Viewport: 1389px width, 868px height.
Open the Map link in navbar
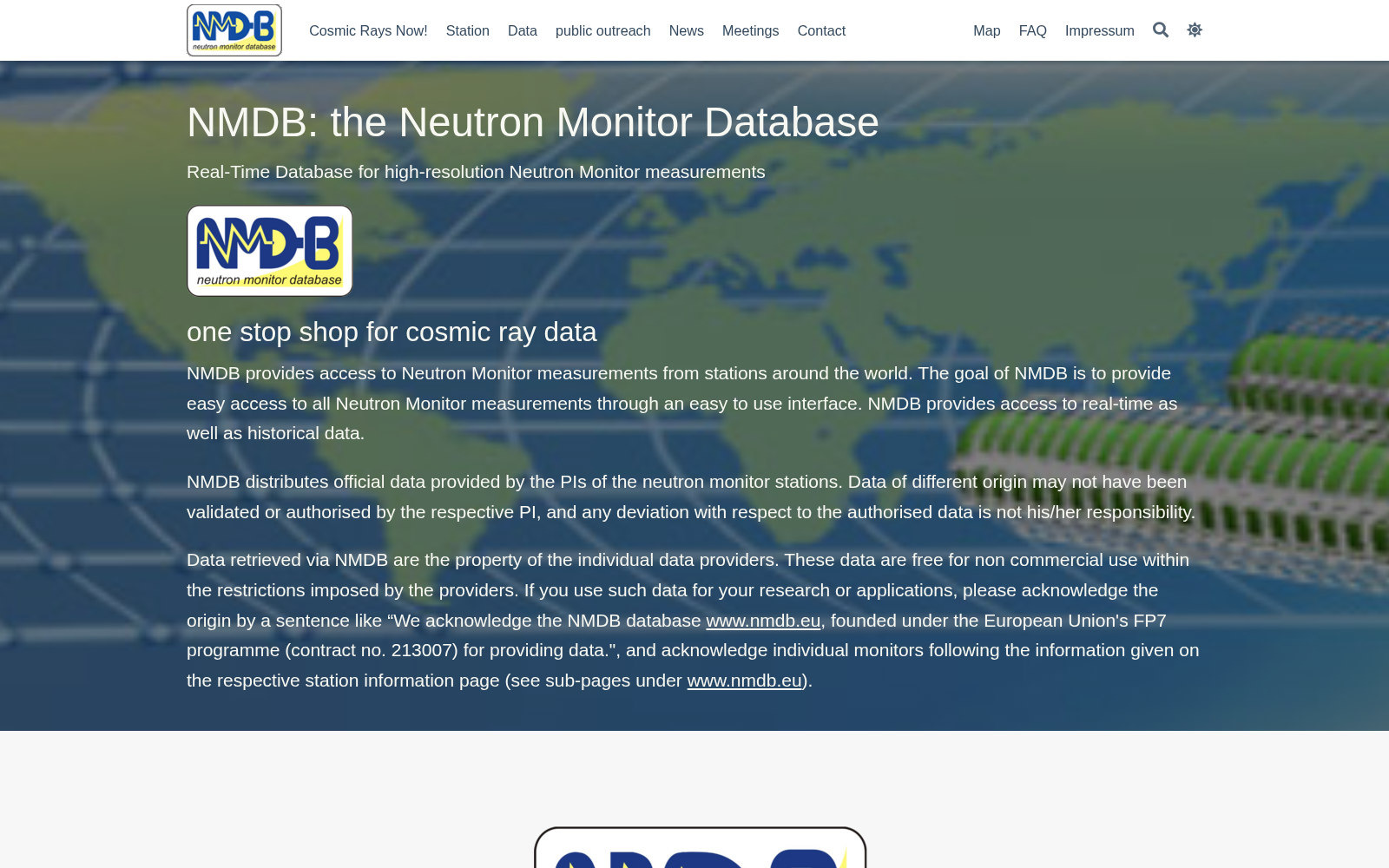point(987,30)
